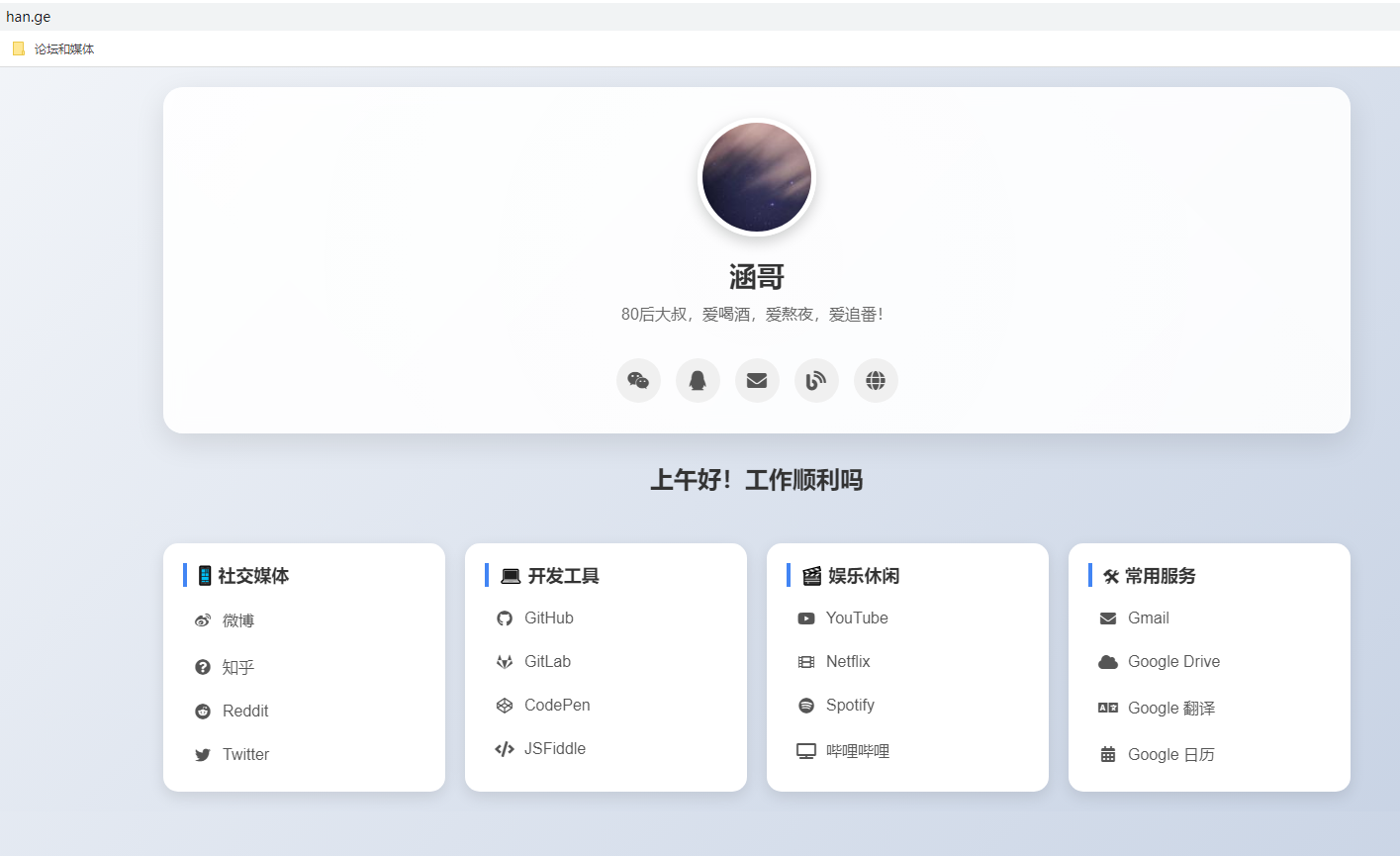Click the email envelope icon button

click(x=757, y=381)
